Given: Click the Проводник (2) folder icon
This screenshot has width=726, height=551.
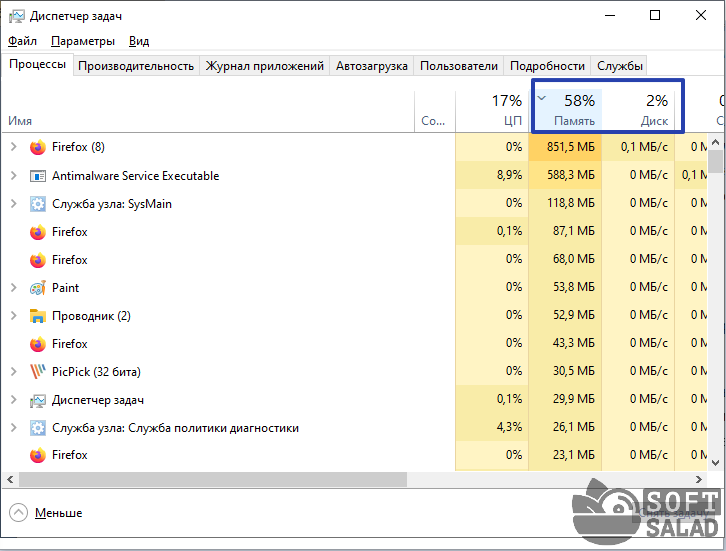Looking at the screenshot, I should (38, 316).
